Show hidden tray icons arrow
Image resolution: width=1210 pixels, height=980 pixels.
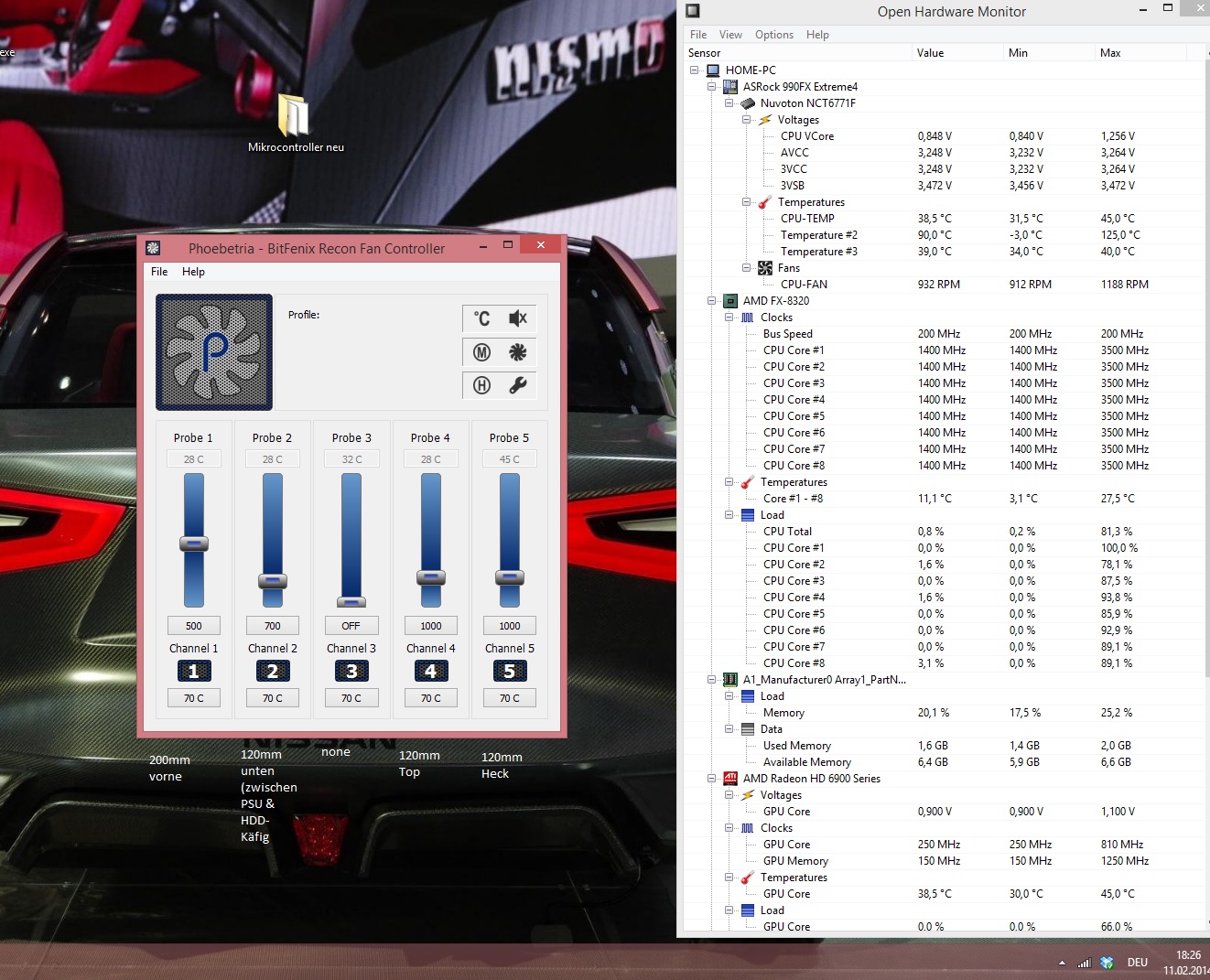(1062, 963)
